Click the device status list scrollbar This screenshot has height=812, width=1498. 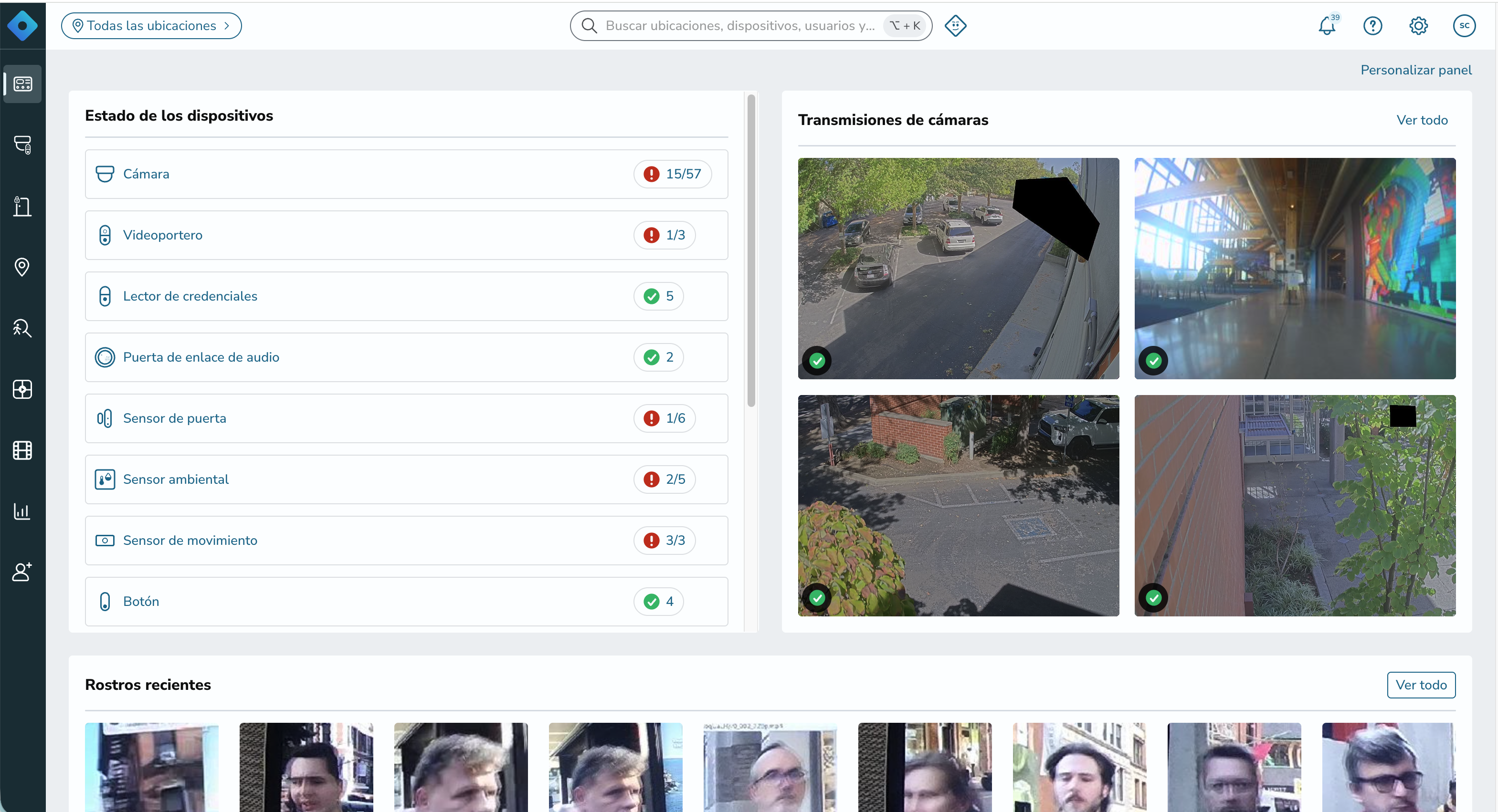[751, 250]
